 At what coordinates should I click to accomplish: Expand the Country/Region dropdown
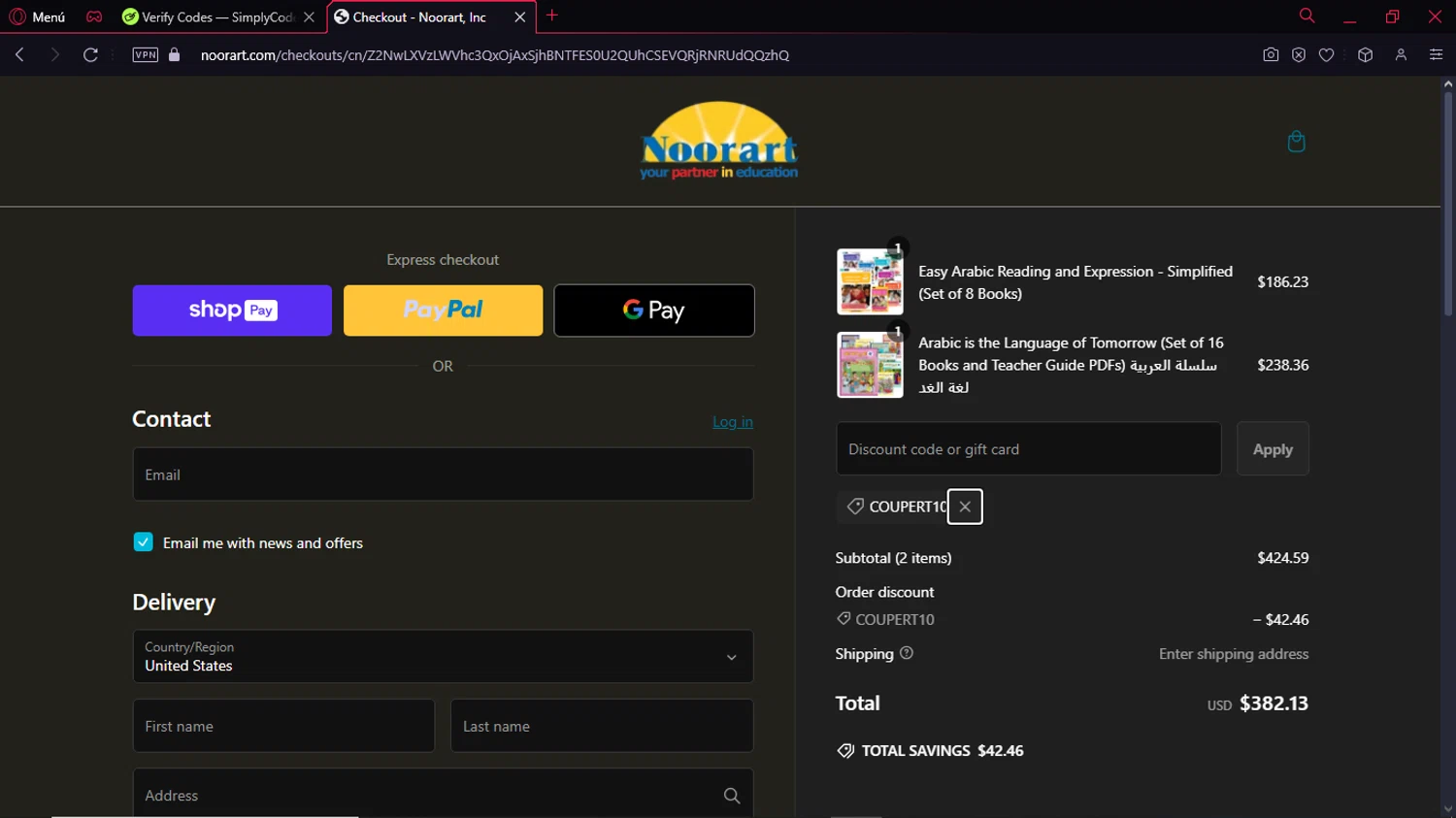[x=443, y=656]
